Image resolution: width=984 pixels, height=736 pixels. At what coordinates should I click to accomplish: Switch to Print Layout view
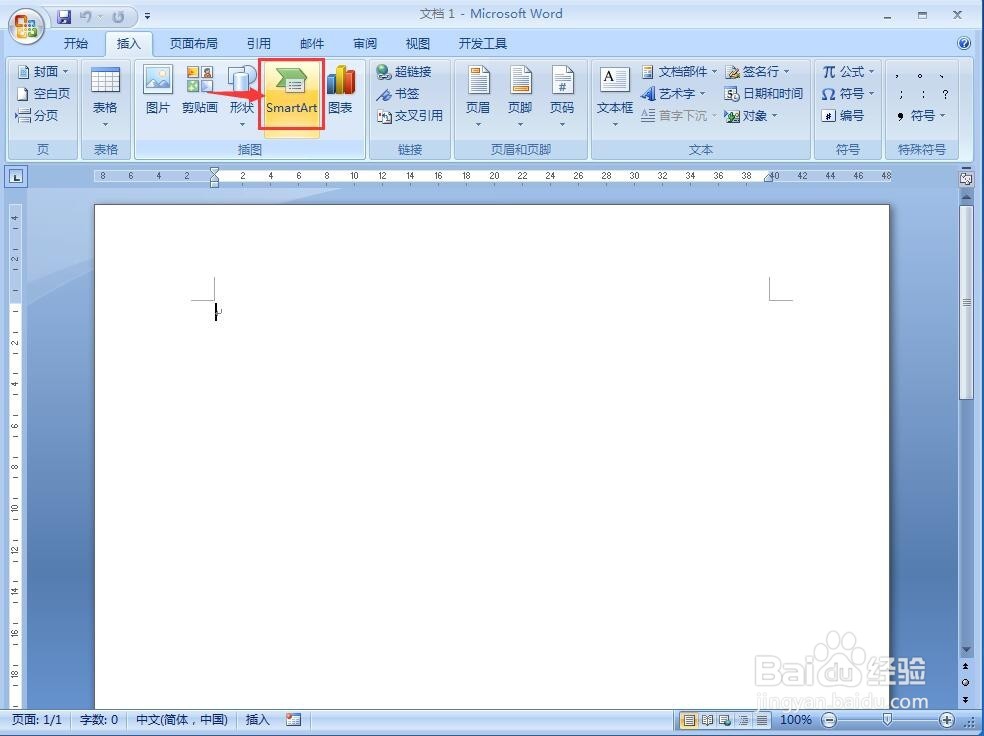point(688,720)
